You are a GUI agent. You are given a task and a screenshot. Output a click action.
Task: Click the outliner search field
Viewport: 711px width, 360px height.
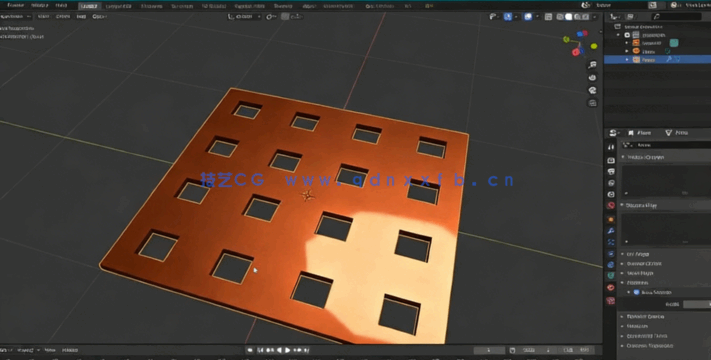677,16
